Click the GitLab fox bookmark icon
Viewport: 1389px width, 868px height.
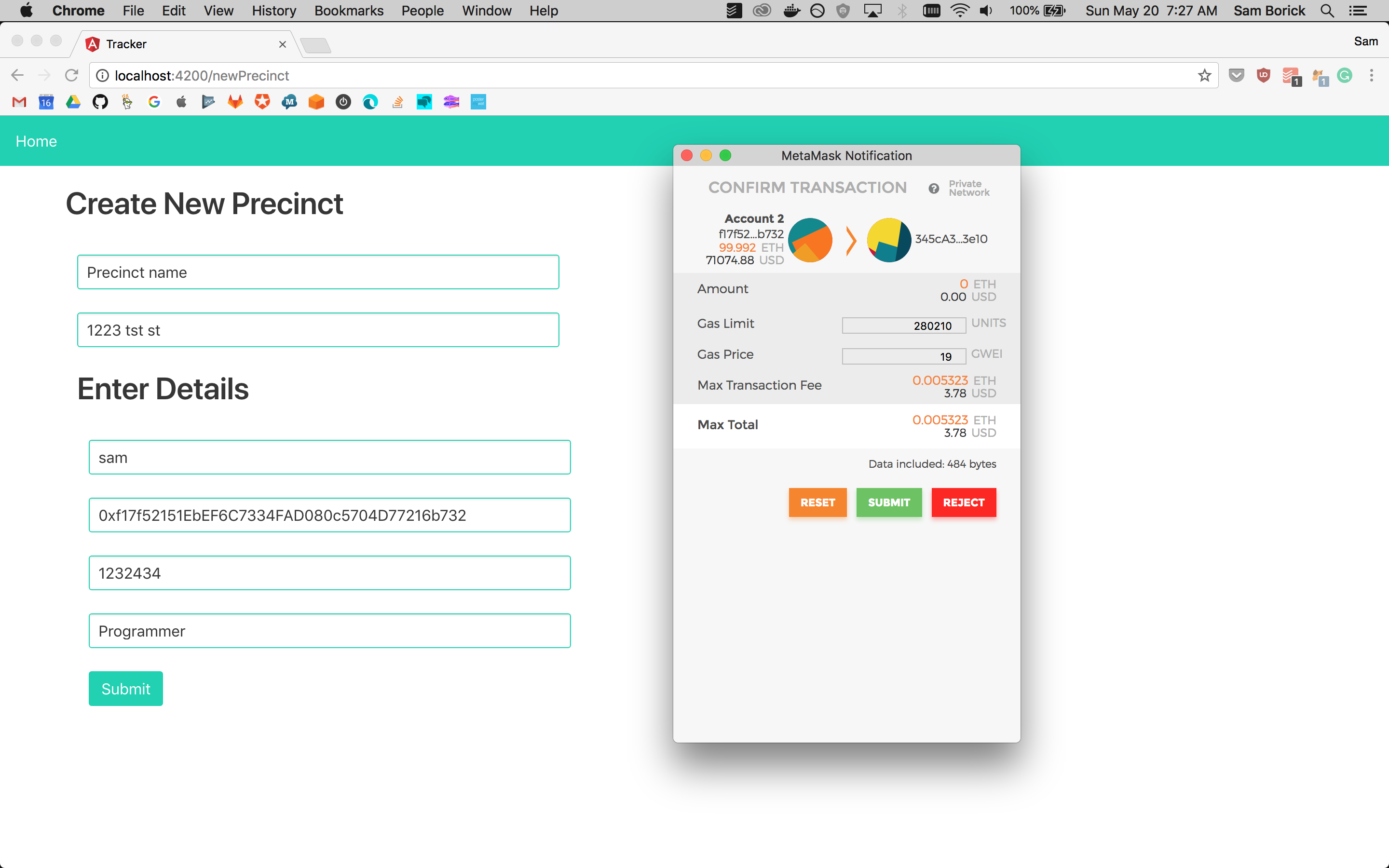point(235,102)
